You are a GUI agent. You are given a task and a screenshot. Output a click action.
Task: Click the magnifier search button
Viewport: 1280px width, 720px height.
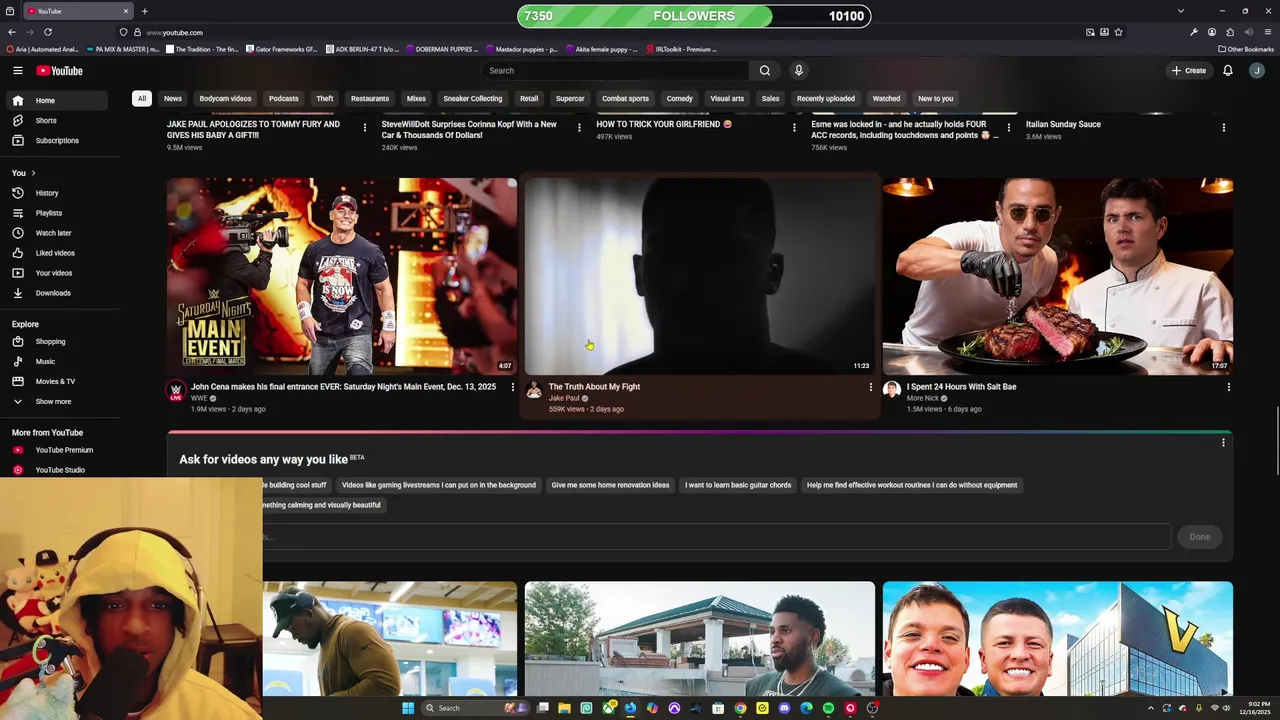764,70
